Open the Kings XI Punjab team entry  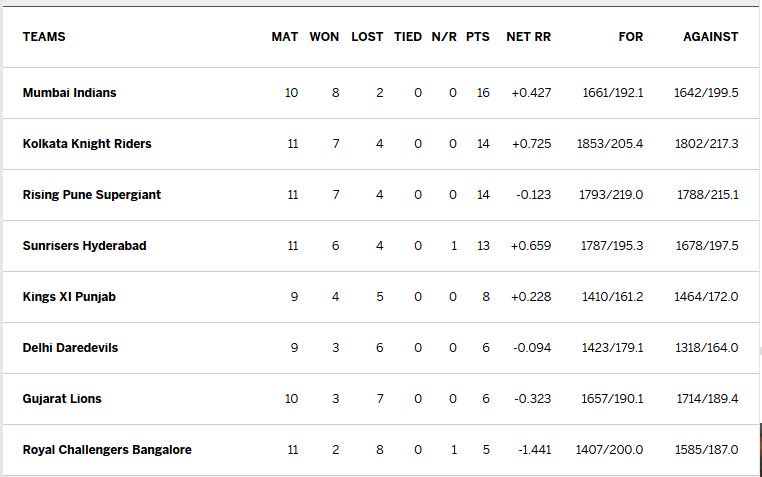tap(69, 297)
